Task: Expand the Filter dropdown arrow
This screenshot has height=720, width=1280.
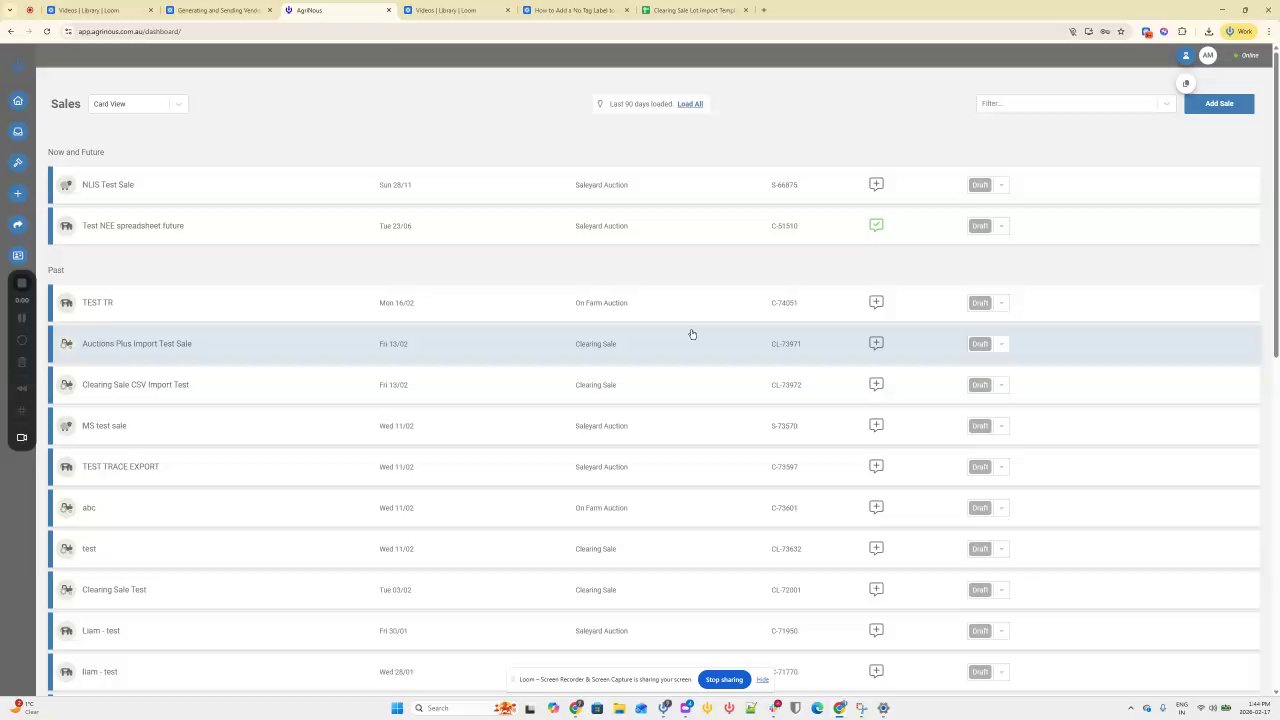Action: click(x=1166, y=104)
